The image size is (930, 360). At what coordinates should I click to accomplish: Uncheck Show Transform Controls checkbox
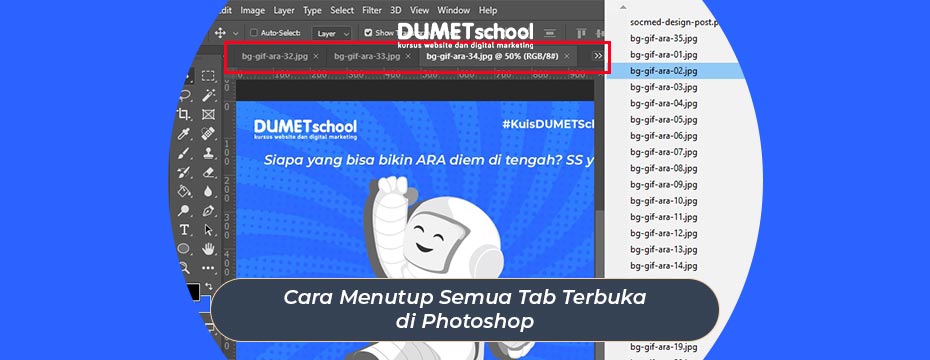tap(368, 33)
